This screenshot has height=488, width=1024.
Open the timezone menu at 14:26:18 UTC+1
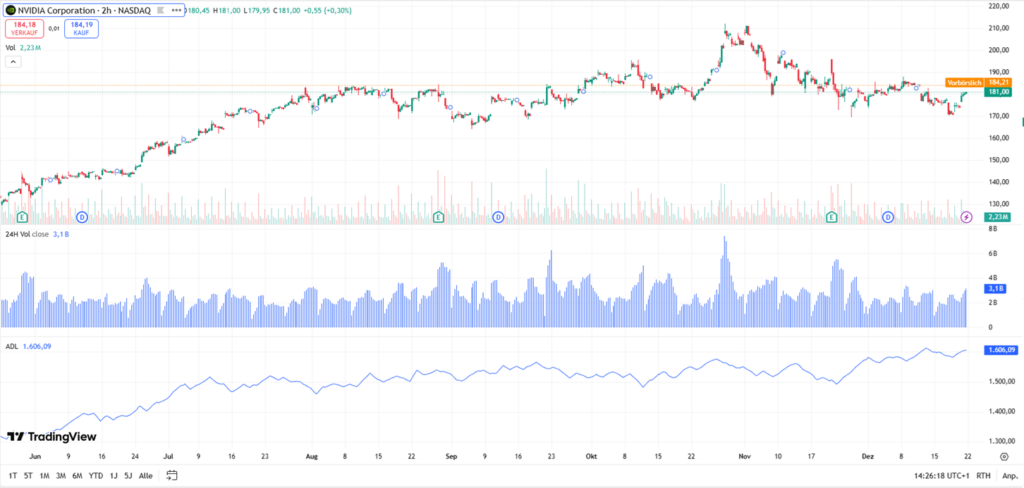[942, 476]
